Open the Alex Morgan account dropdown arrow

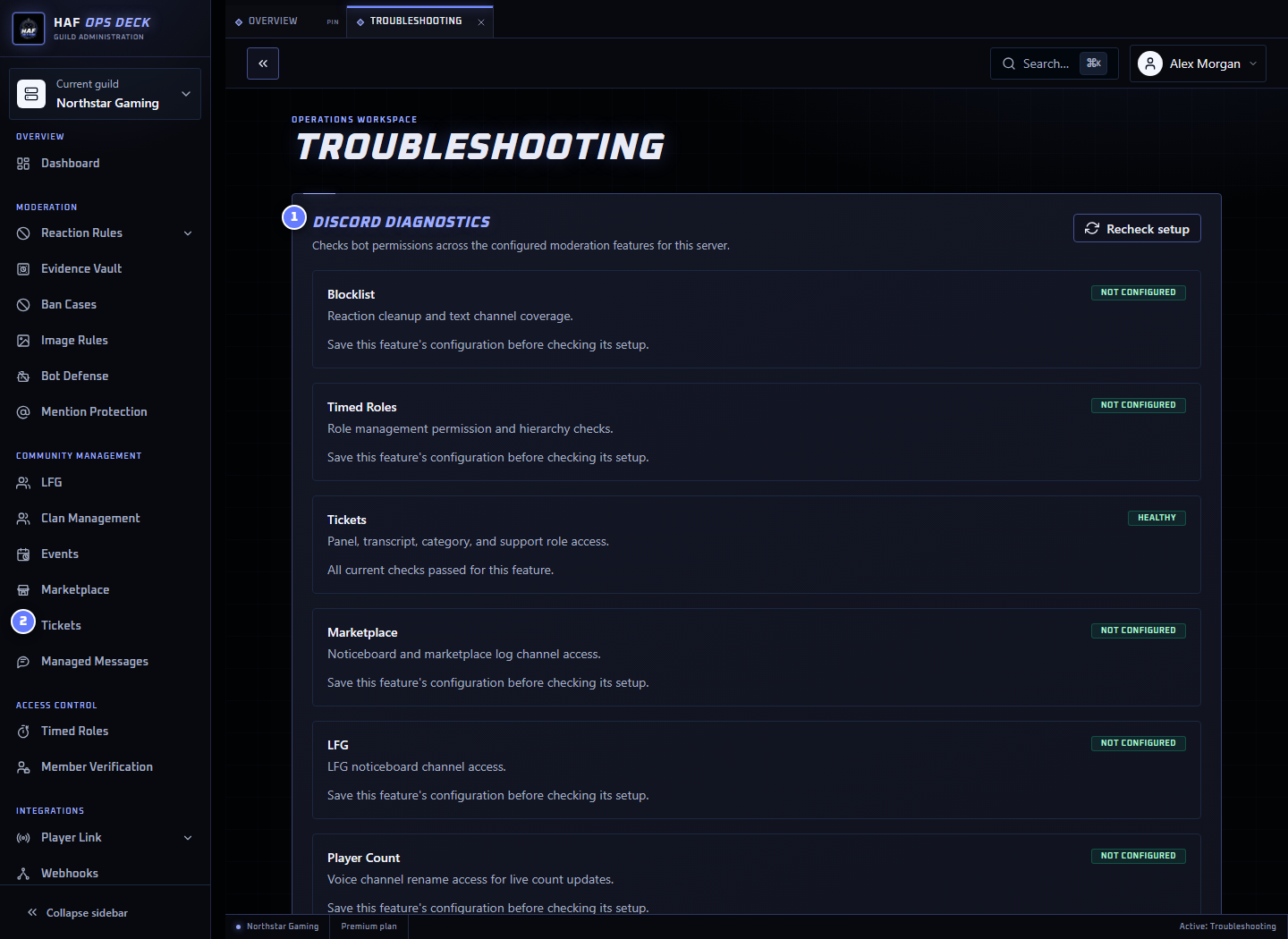click(x=1253, y=63)
